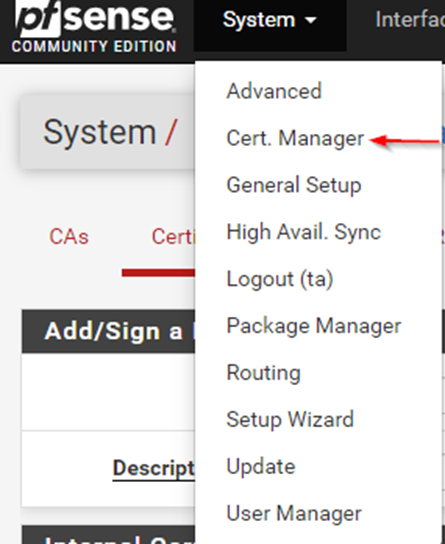The width and height of the screenshot is (445, 544).
Task: Click Logout (ta) in the menu
Action: (x=280, y=279)
